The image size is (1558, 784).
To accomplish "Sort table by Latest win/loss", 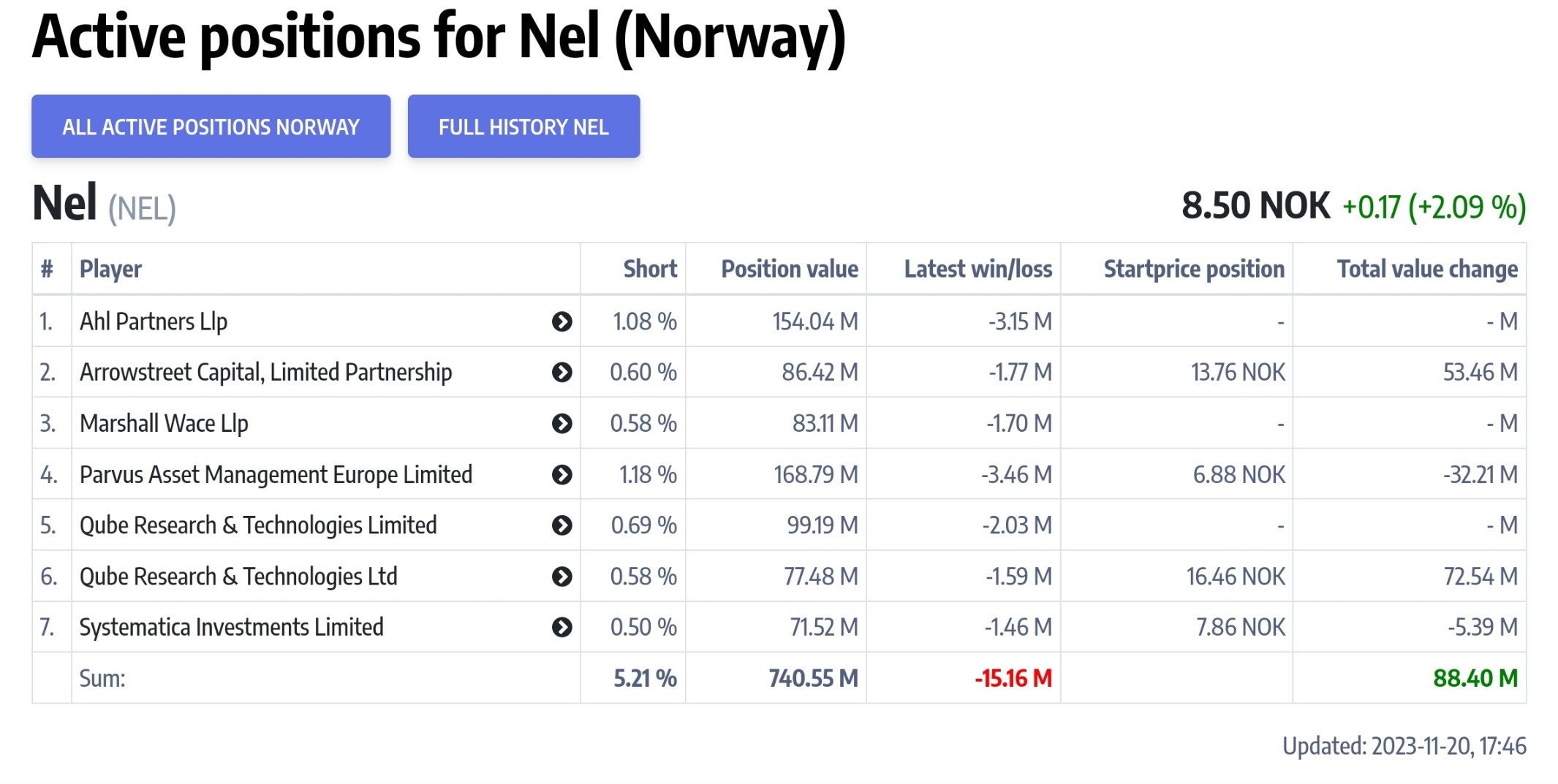I will [978, 269].
